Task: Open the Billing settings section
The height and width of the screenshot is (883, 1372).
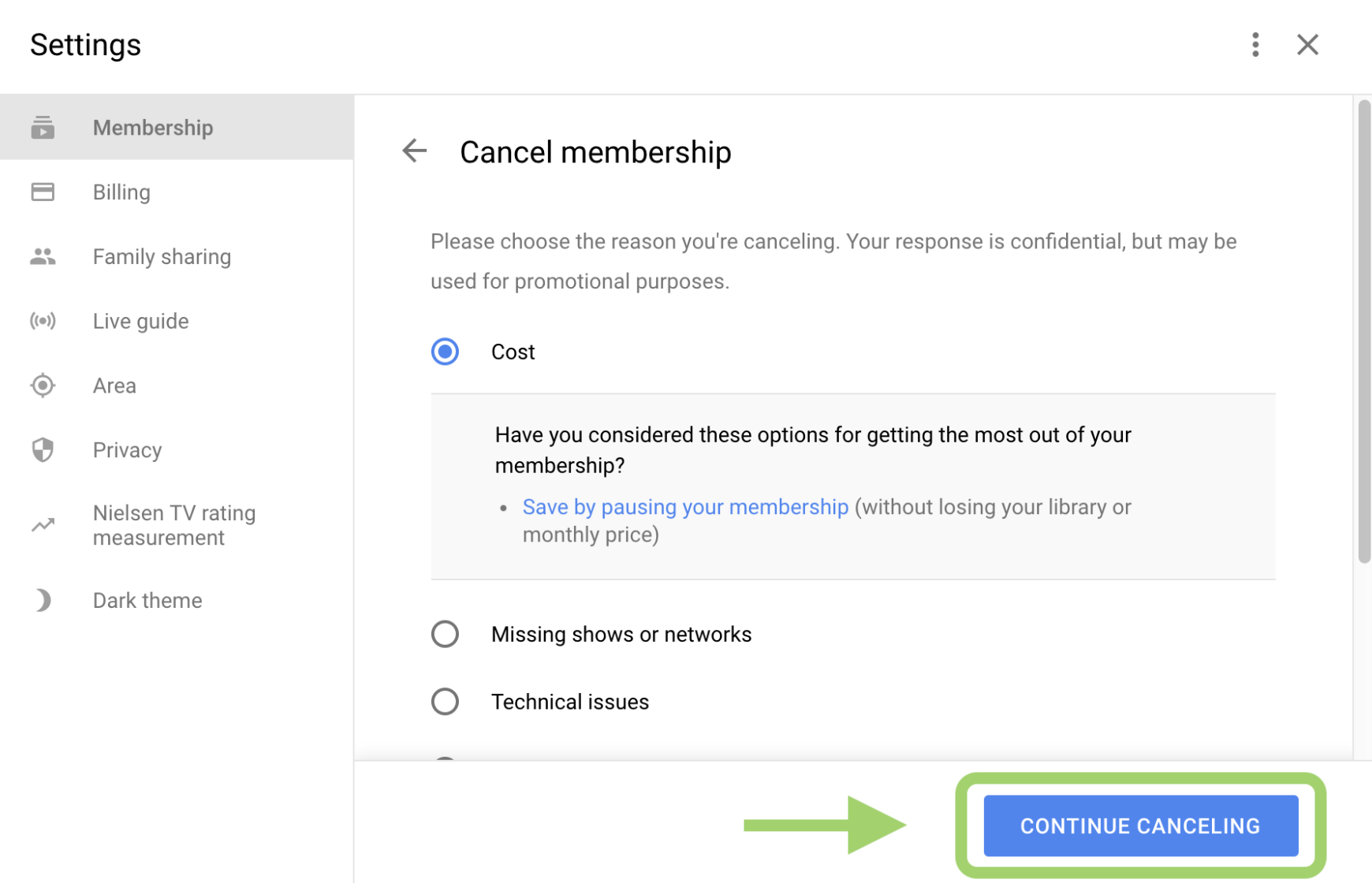Action: coord(121,192)
